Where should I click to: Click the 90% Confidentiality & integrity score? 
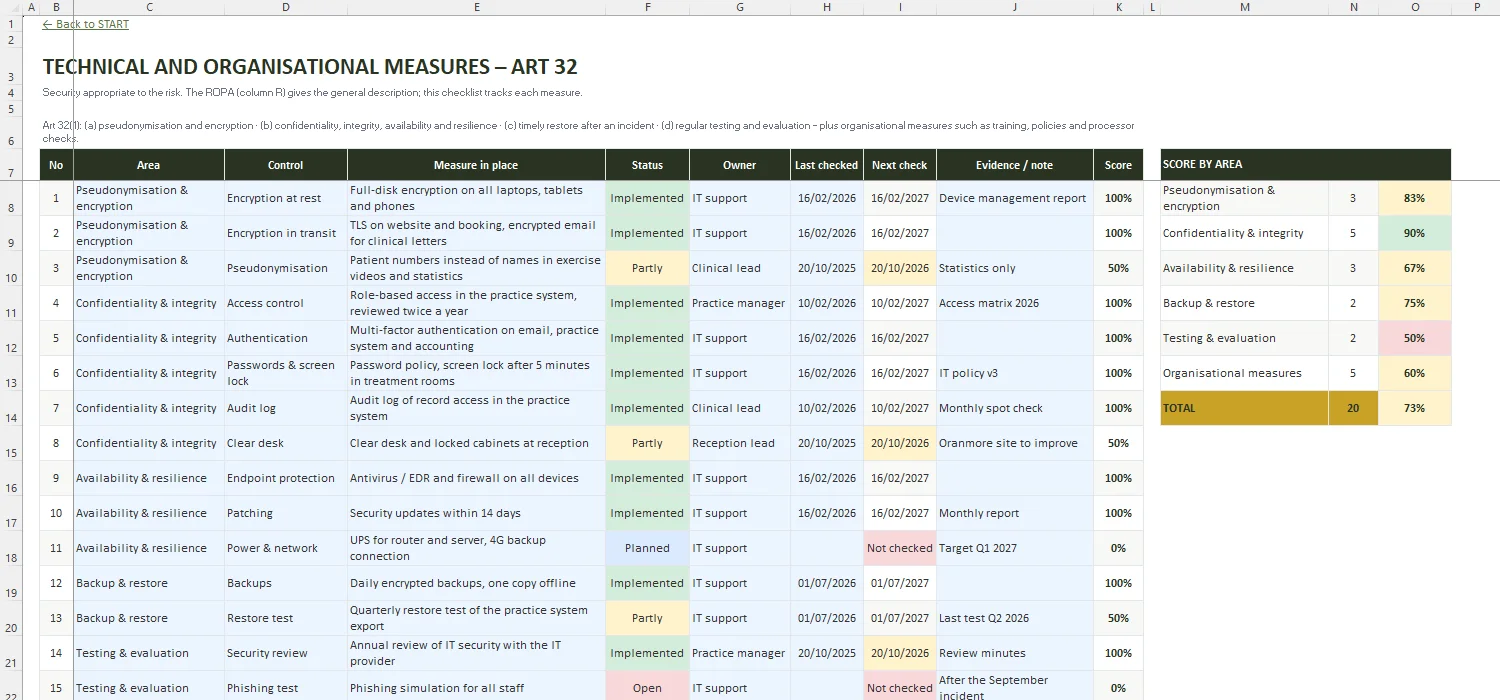coord(1414,233)
